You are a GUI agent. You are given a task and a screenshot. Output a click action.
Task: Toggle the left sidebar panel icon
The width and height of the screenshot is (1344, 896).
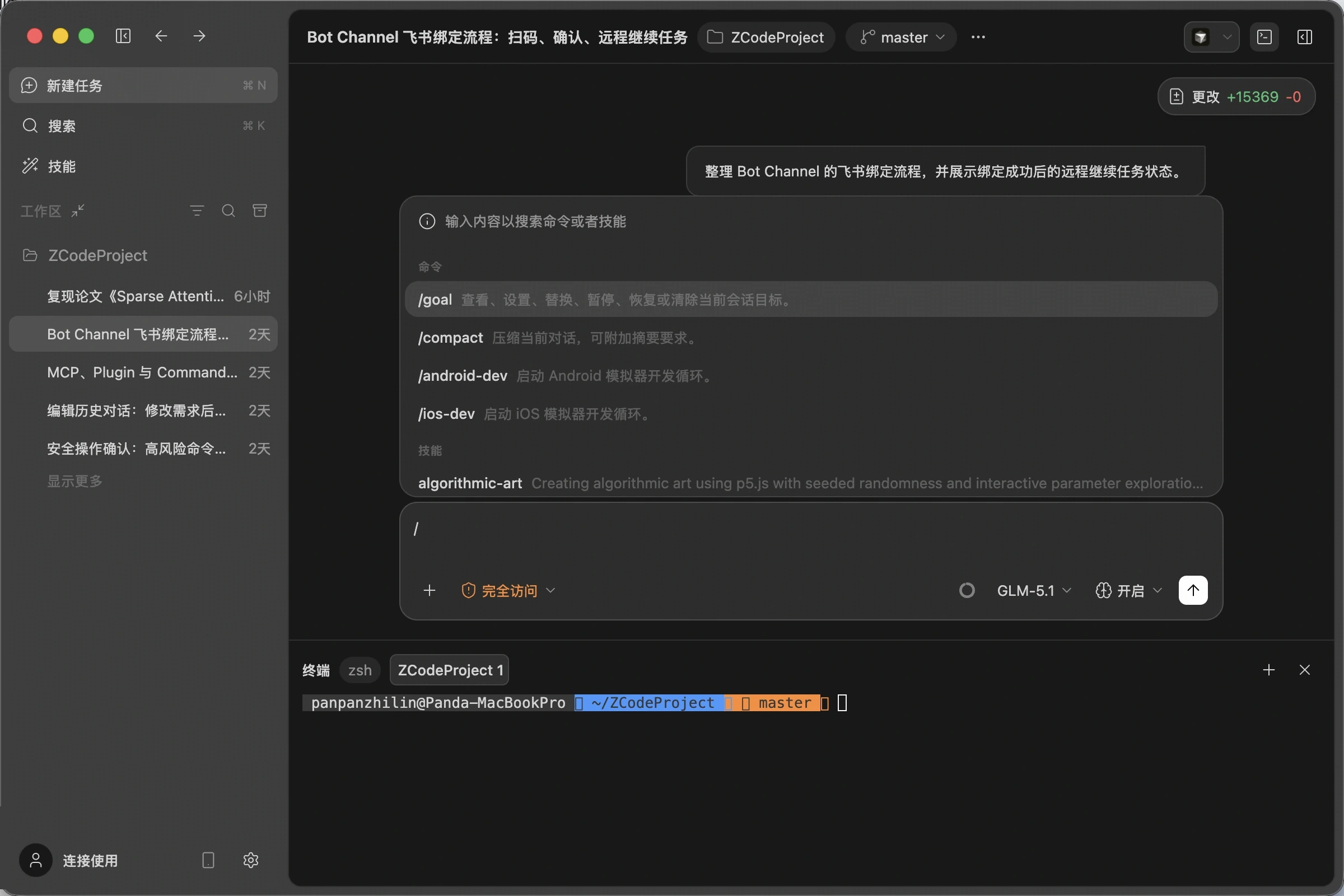point(123,36)
